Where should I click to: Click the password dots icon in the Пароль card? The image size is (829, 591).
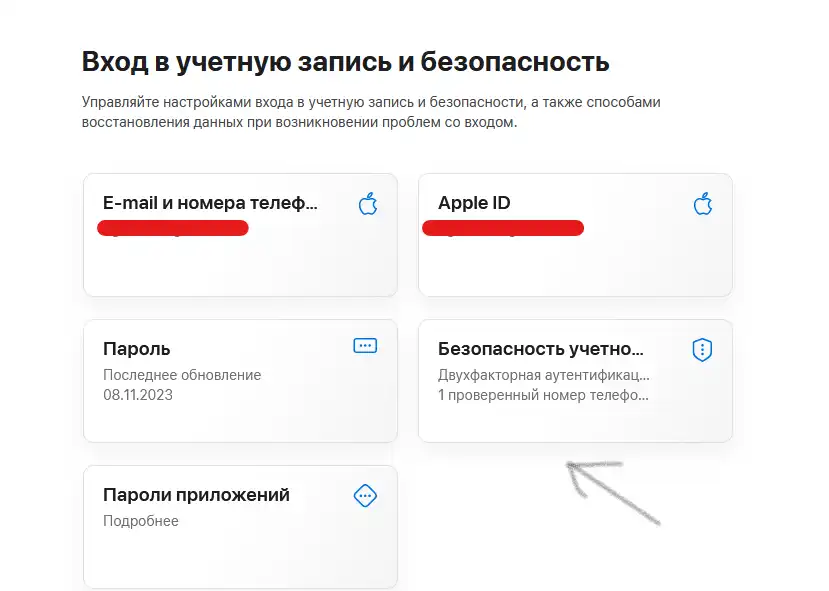click(365, 346)
